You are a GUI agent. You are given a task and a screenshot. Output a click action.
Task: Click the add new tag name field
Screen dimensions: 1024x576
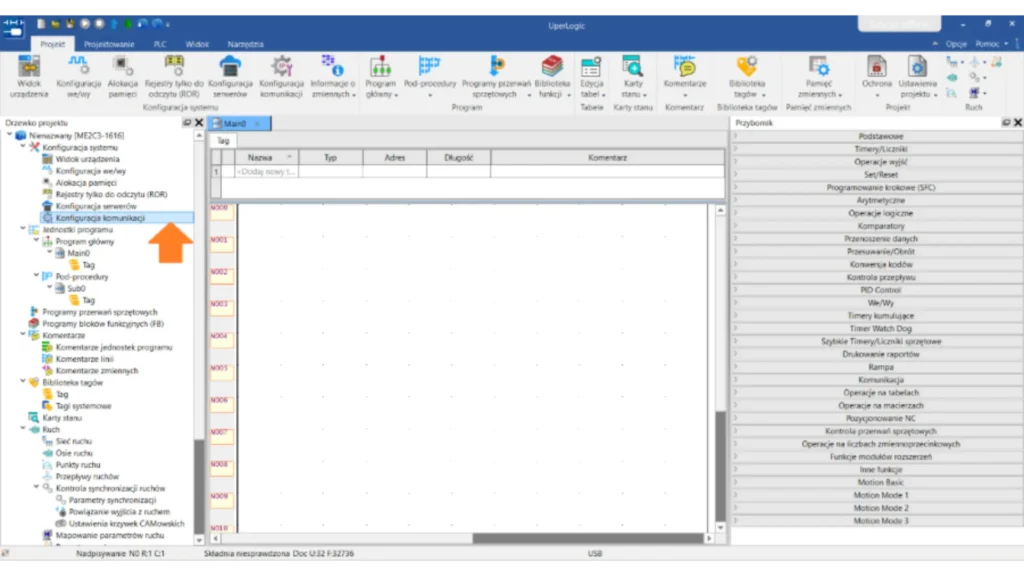tap(266, 172)
